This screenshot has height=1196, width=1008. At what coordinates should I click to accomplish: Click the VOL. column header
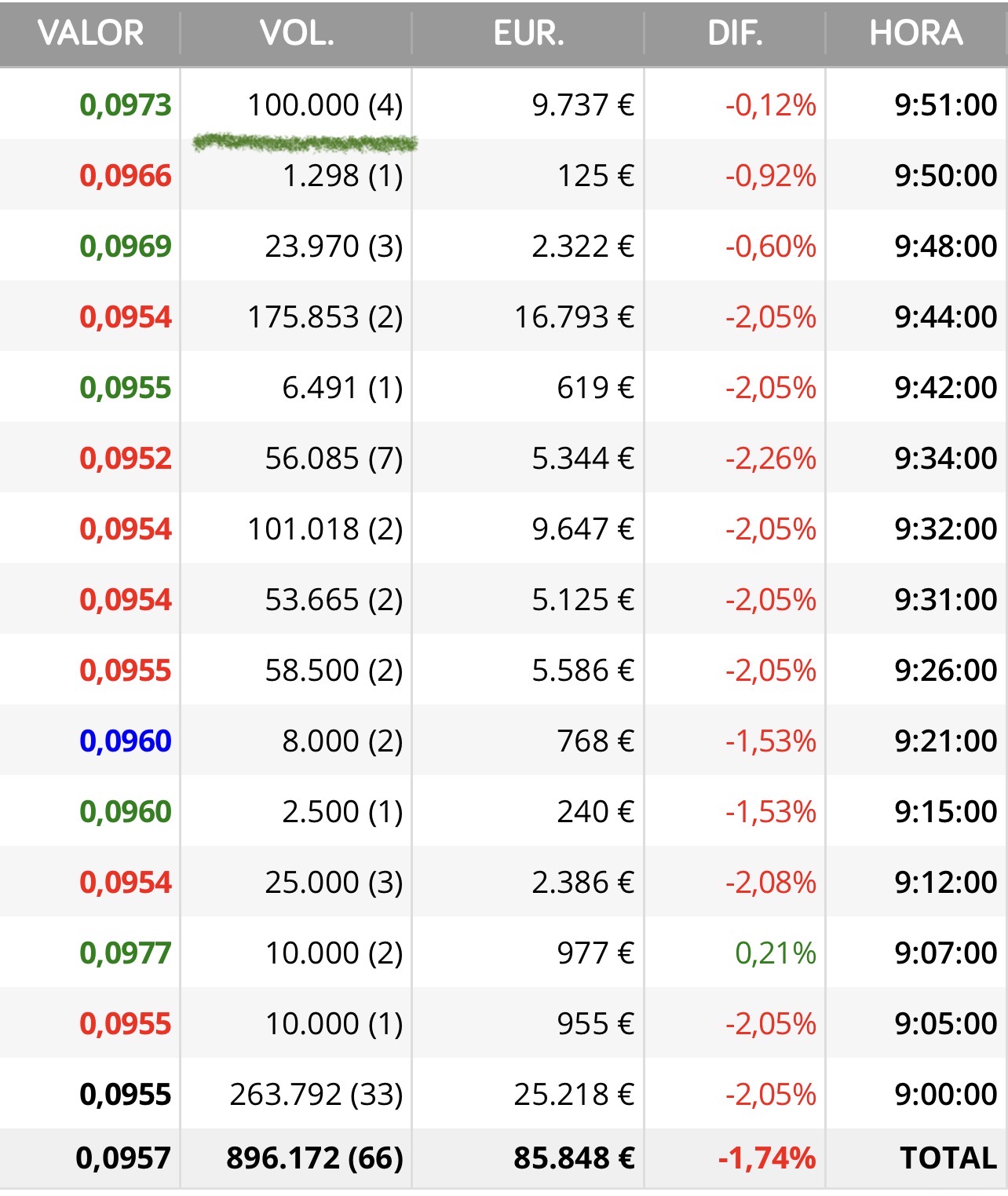coord(297,33)
